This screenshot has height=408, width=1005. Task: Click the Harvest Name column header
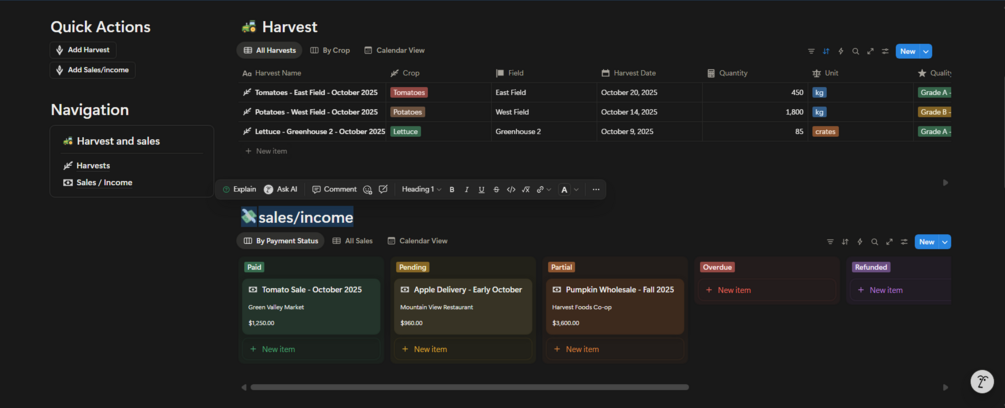point(311,73)
